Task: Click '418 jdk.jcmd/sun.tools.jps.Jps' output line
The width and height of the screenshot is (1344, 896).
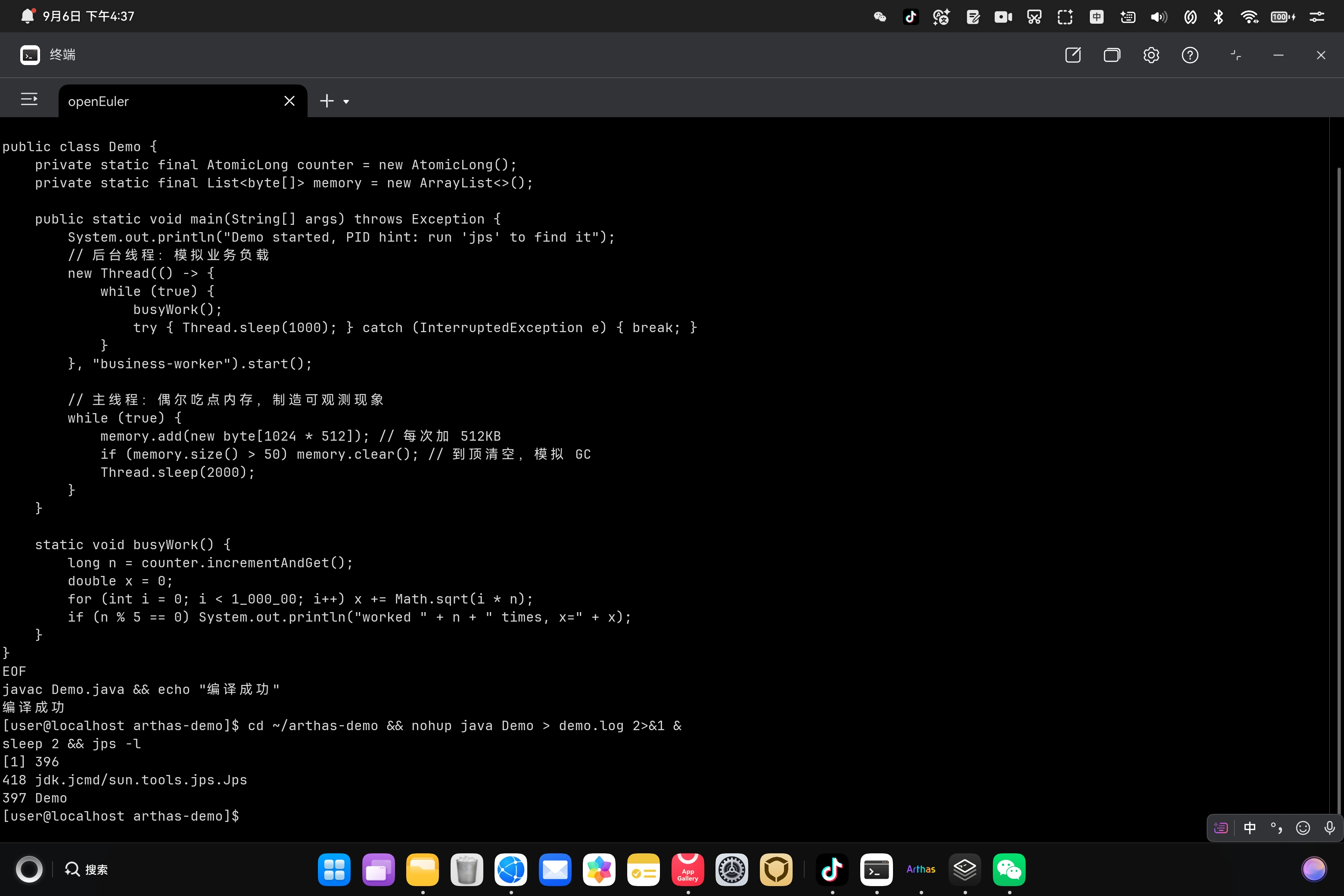Action: click(x=124, y=779)
